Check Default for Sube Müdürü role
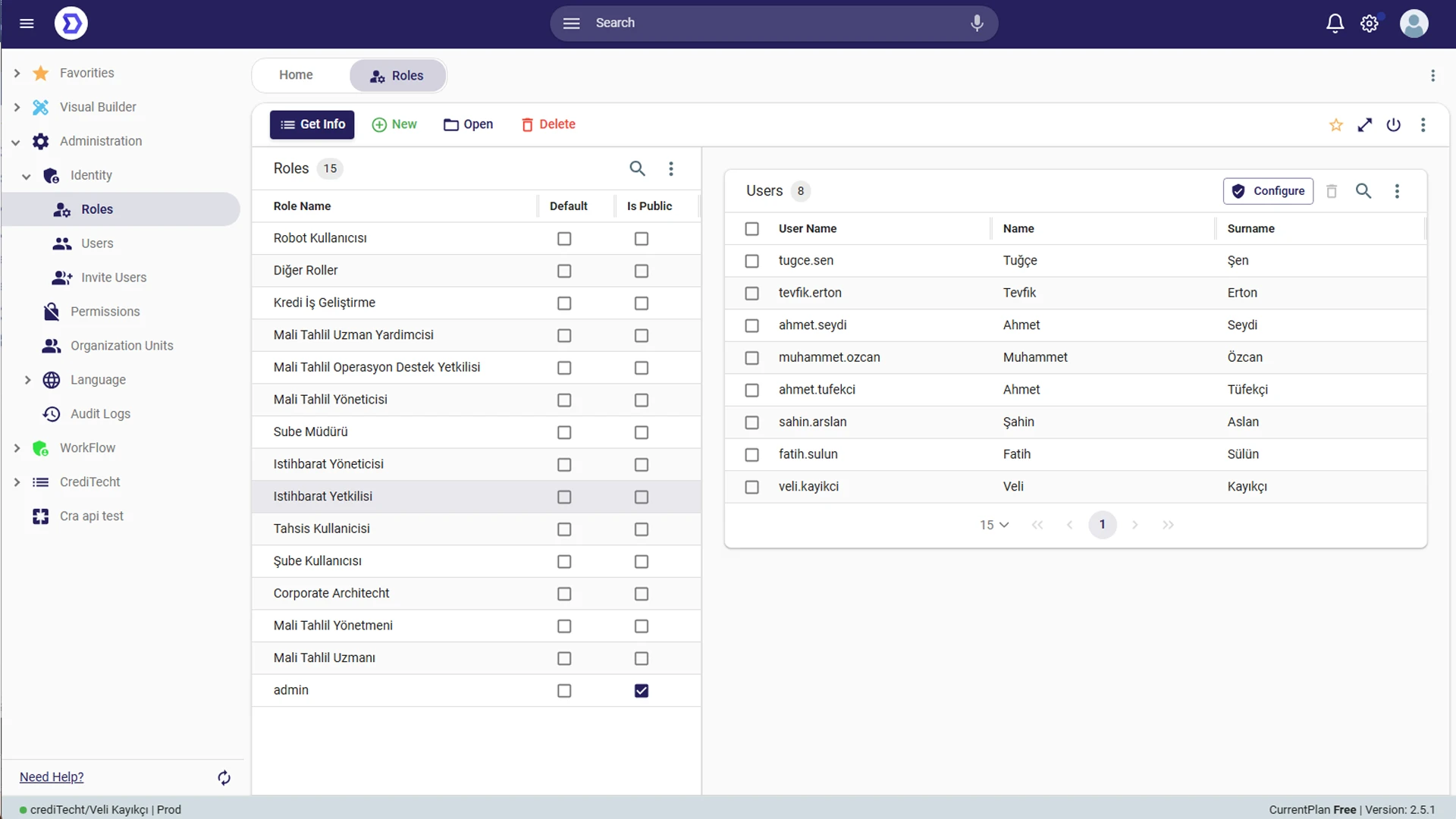This screenshot has width=1456, height=819. coord(563,432)
